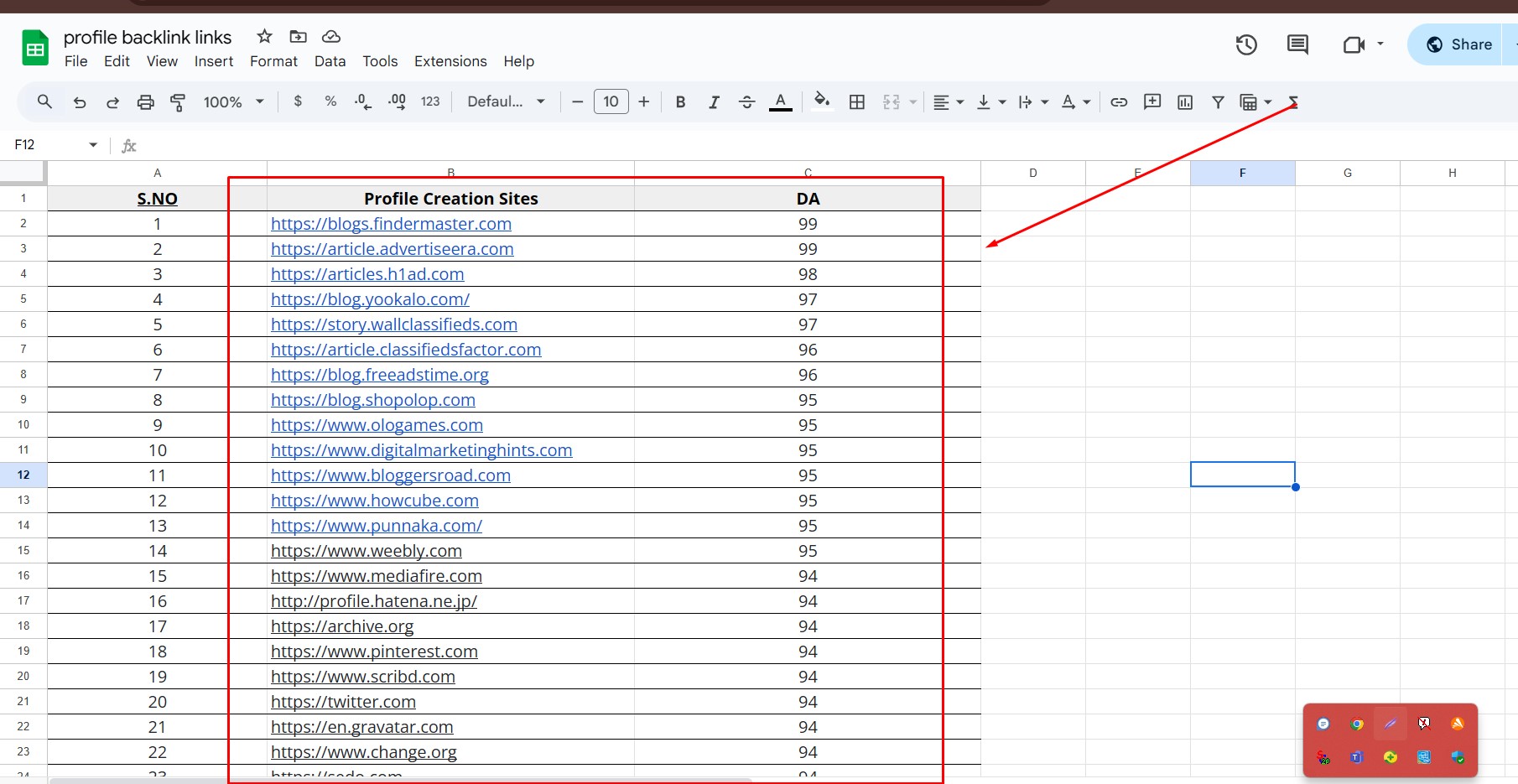Activate the paint format tool
1518x784 pixels.
pos(178,102)
